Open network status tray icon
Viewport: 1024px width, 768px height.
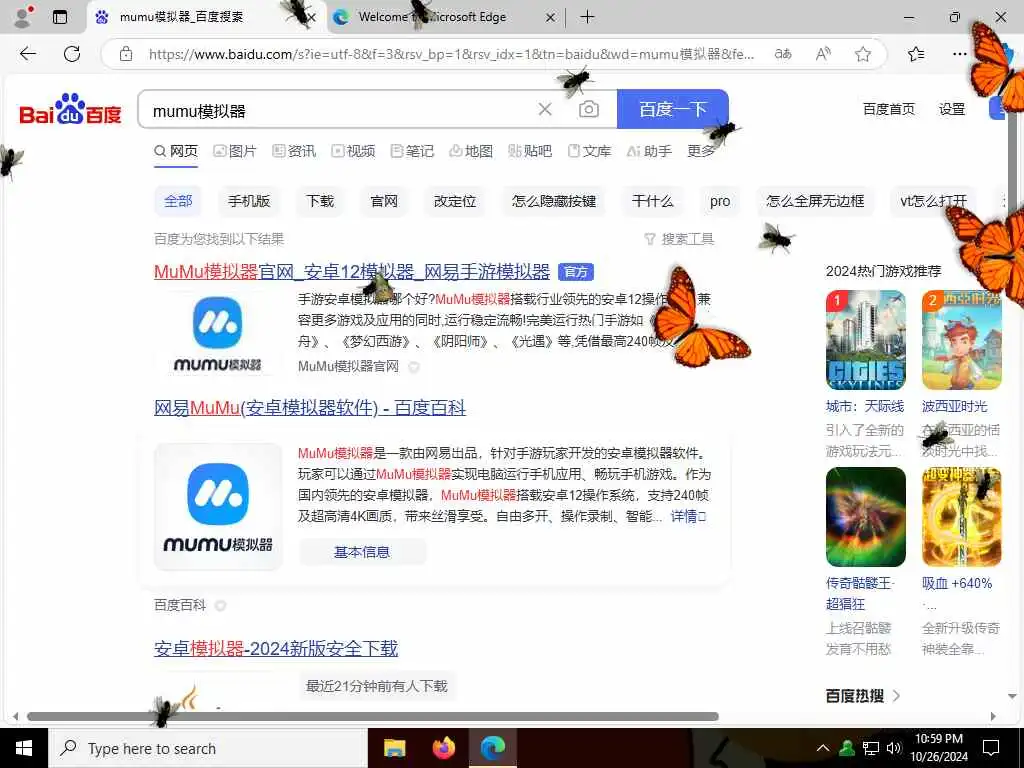tap(871, 748)
